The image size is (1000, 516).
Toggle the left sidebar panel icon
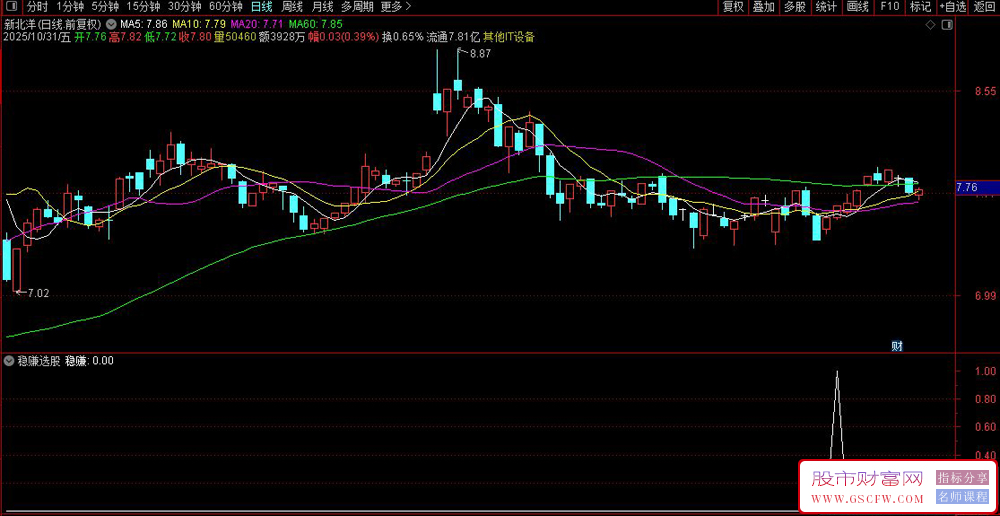11,7
